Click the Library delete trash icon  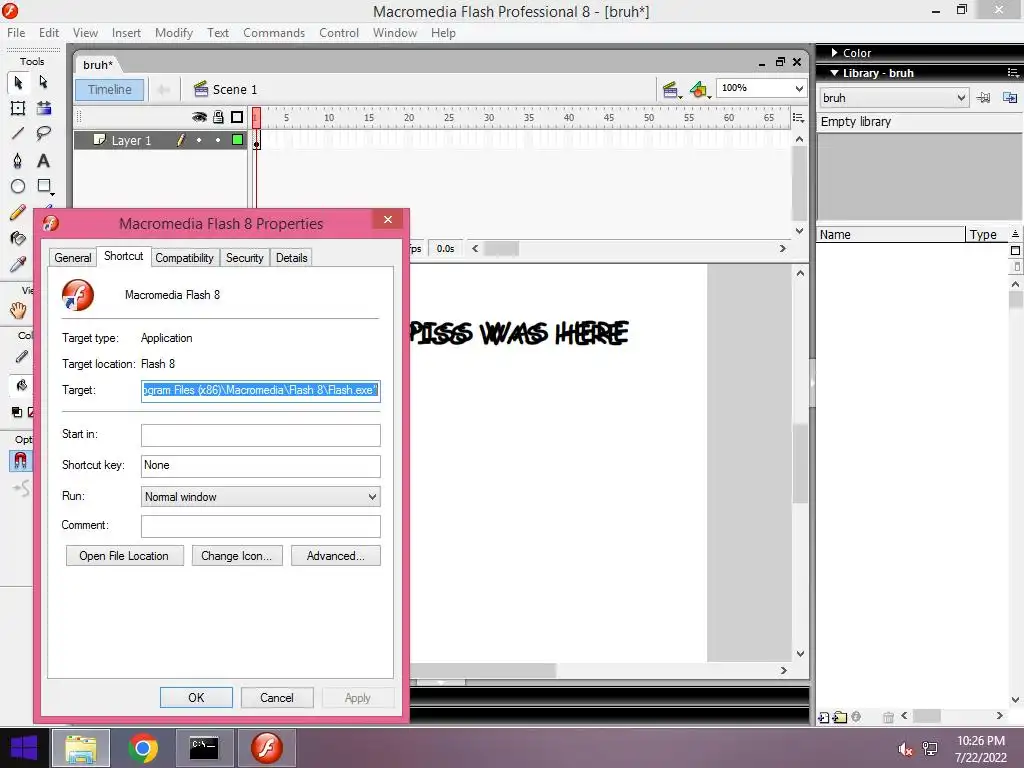(888, 717)
